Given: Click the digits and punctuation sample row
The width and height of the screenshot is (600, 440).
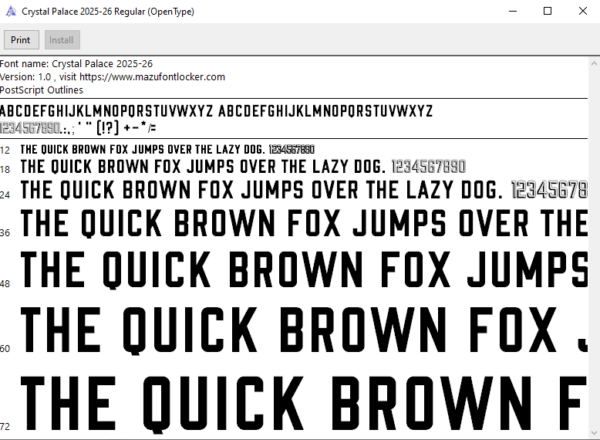Looking at the screenshot, I should 78,128.
